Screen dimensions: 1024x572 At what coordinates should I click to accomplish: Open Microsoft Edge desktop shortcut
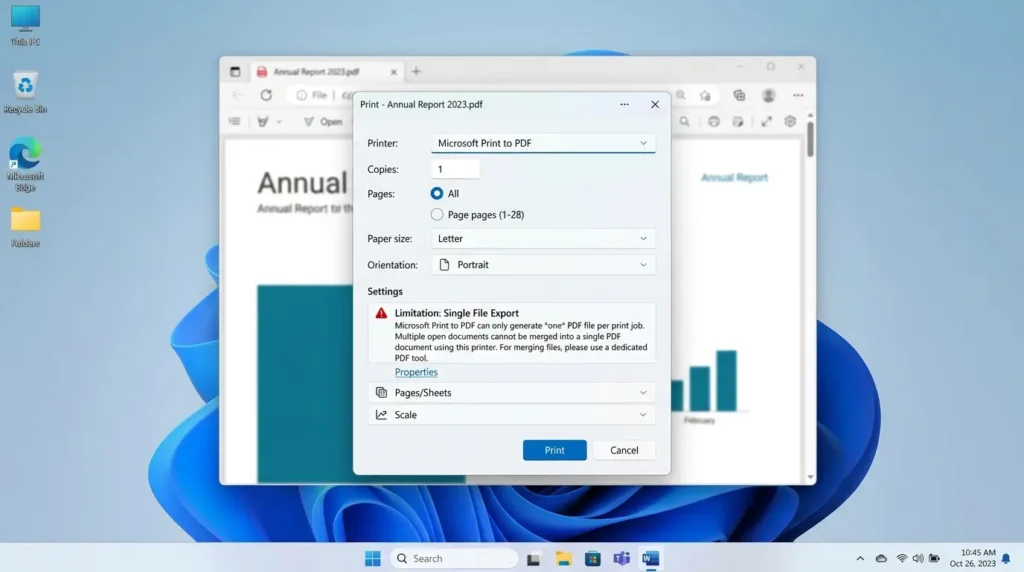(x=25, y=164)
